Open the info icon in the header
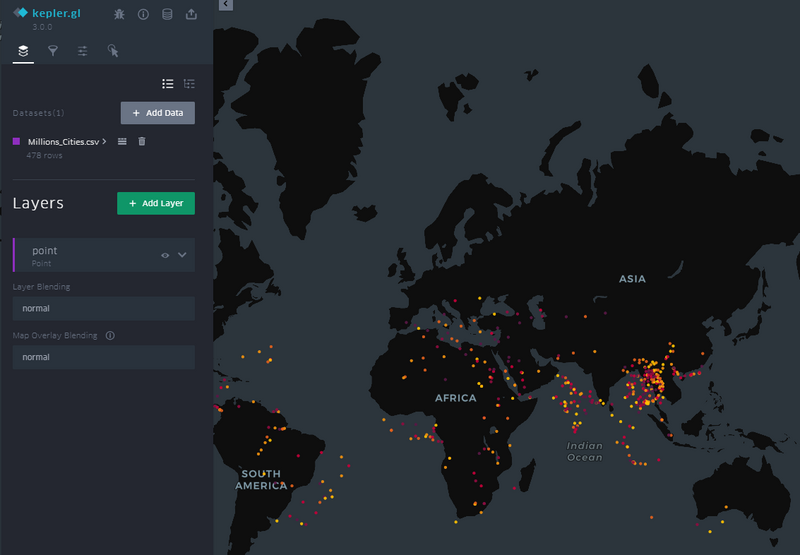The height and width of the screenshot is (555, 800). click(x=143, y=14)
